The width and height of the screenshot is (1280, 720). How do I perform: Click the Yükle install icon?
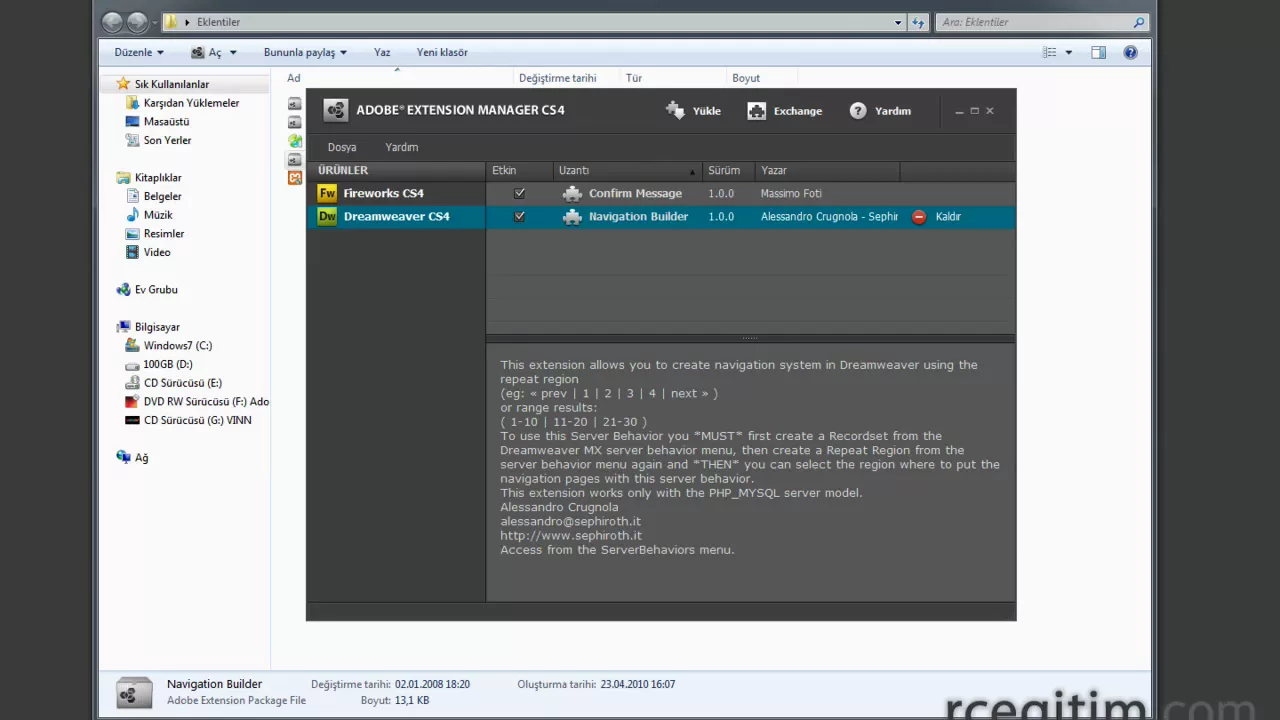(675, 111)
